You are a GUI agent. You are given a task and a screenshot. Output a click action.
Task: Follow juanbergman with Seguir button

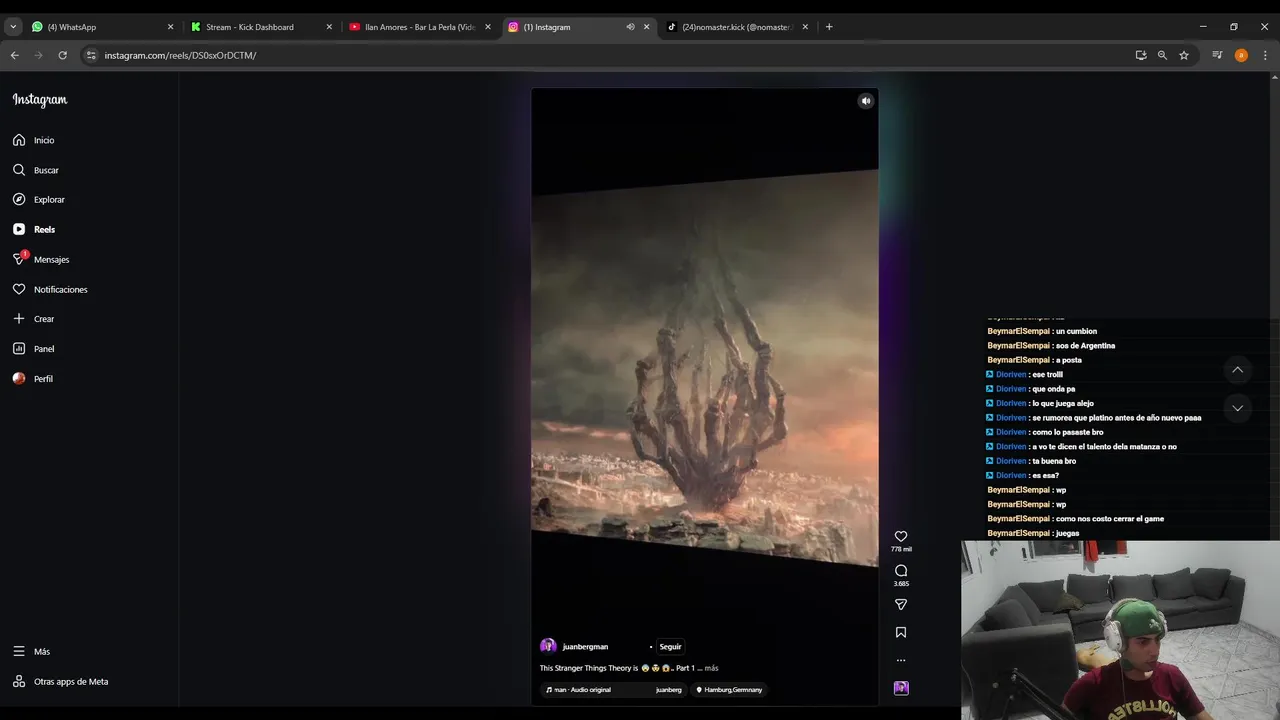[670, 647]
